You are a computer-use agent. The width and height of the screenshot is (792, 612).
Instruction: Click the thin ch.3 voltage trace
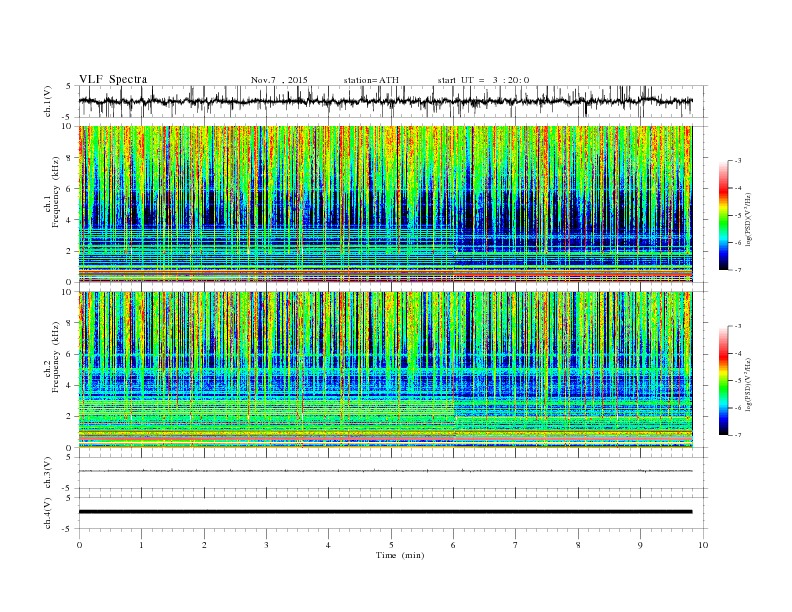pyautogui.click(x=385, y=471)
